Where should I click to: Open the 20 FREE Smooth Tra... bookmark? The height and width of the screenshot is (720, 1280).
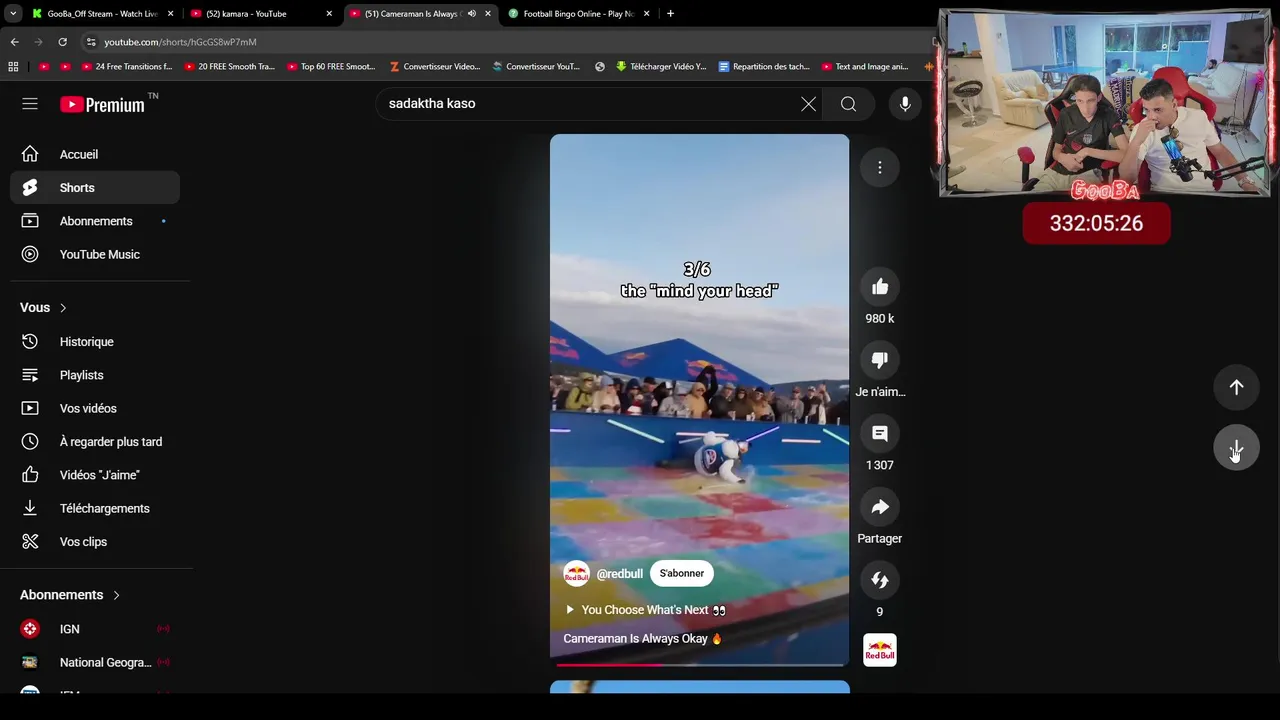(229, 67)
